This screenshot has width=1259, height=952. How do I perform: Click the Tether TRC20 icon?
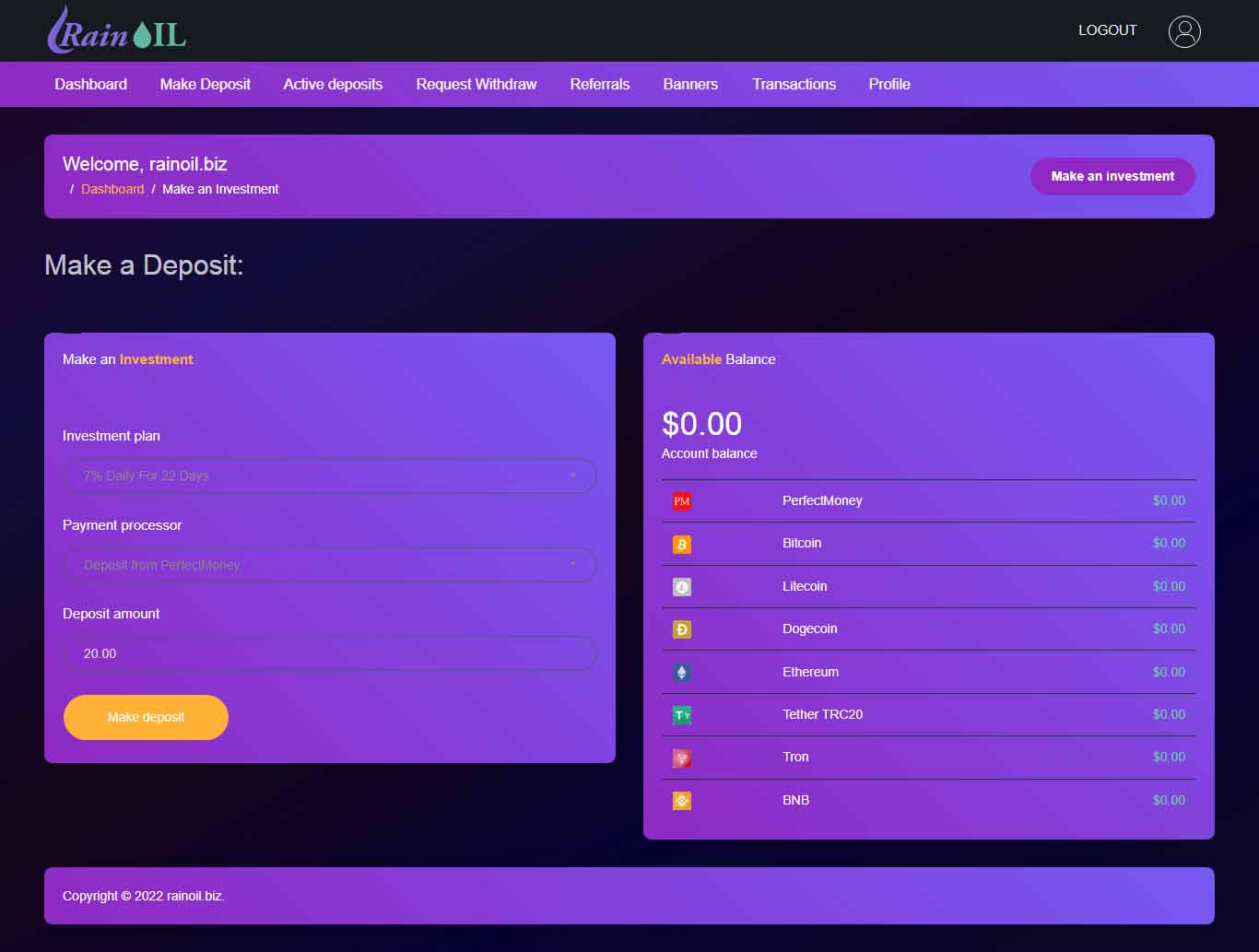682,715
